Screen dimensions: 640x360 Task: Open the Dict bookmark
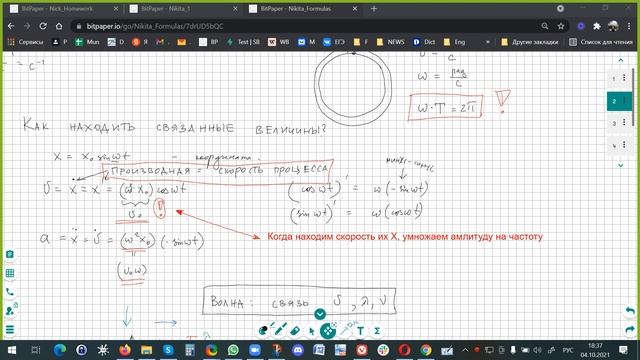pos(424,42)
